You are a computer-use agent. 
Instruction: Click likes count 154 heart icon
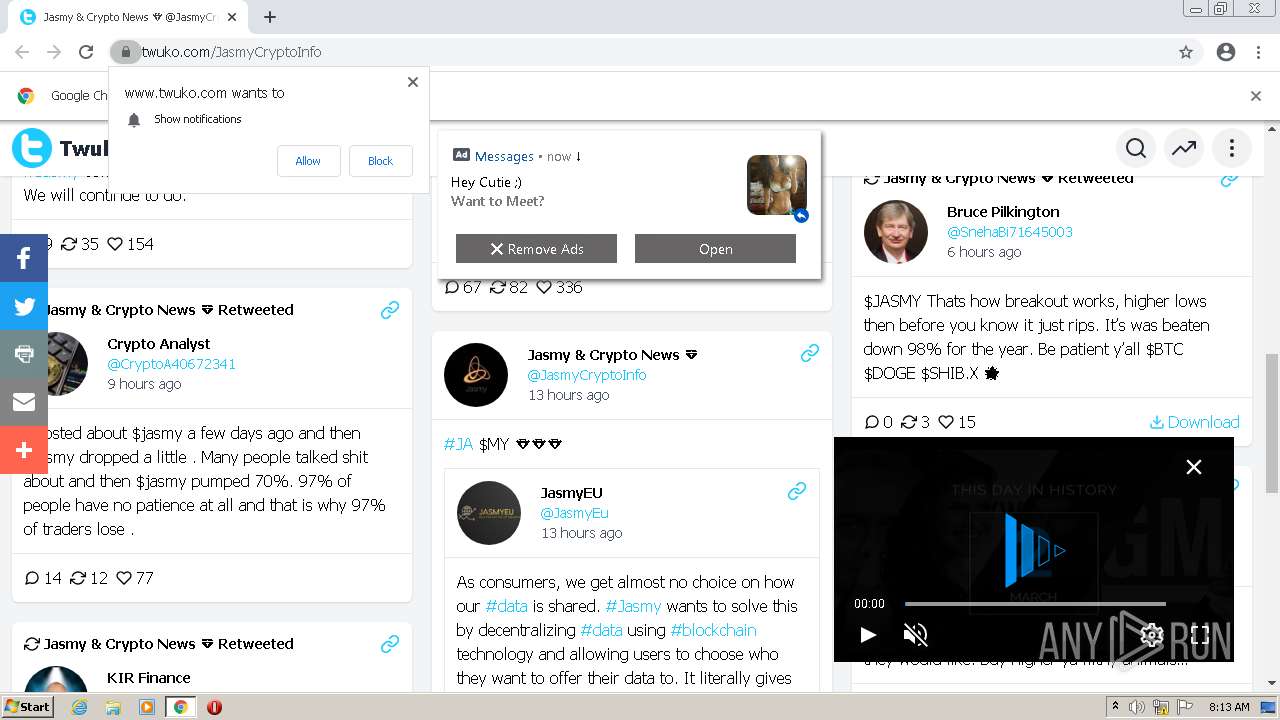click(114, 244)
